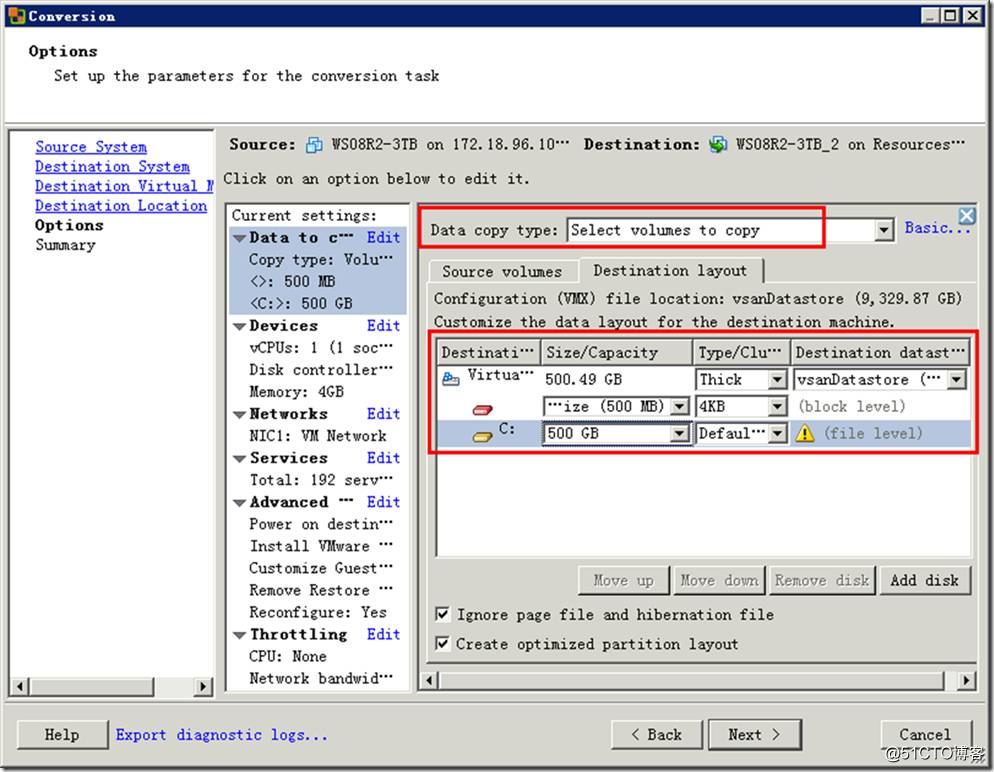Open the 500 GB size dropdown for C:
This screenshot has width=994, height=772.
point(680,434)
